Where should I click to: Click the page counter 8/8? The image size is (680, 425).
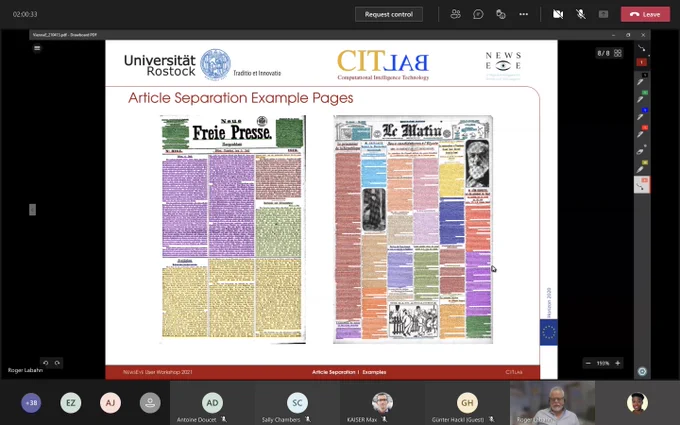click(603, 53)
